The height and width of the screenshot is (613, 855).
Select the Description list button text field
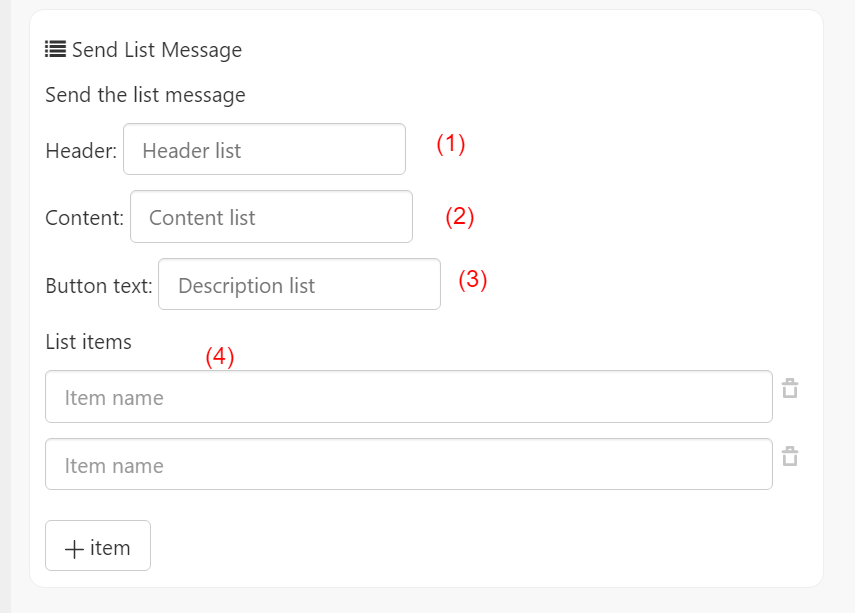pyautogui.click(x=299, y=284)
